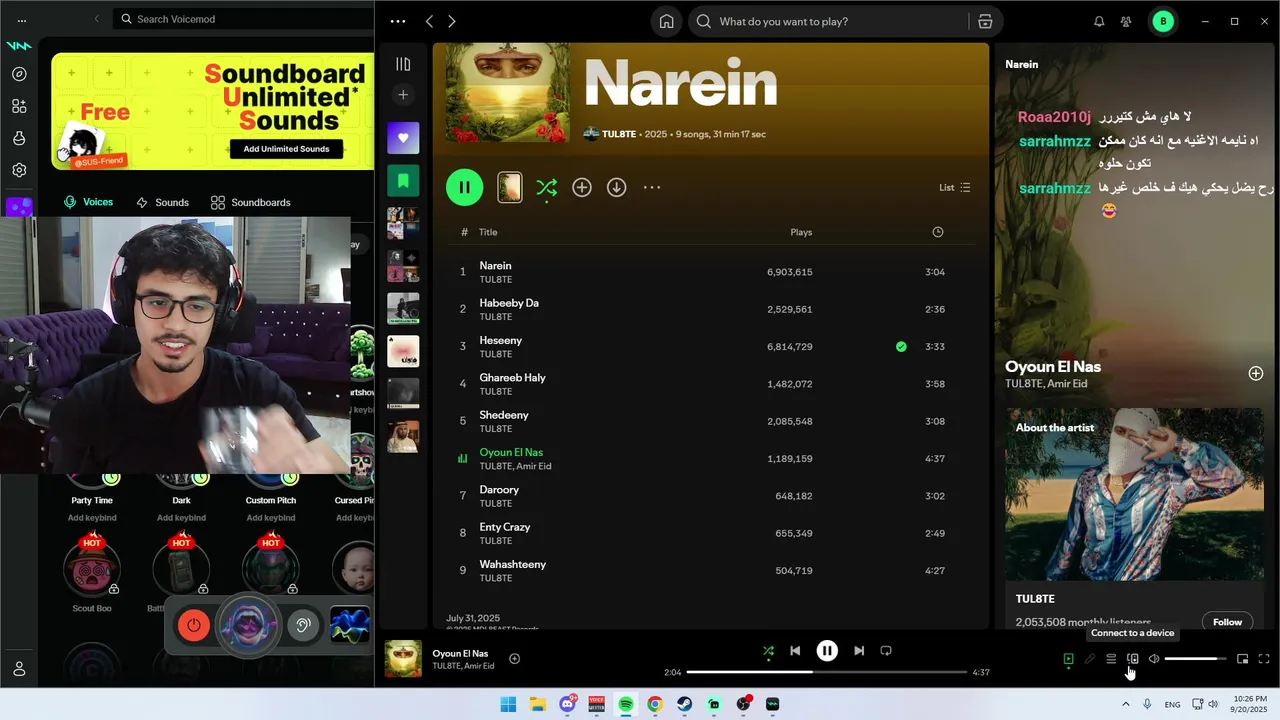Open the green bookmark Your Episodes item
1280x720 pixels.
[x=403, y=181]
